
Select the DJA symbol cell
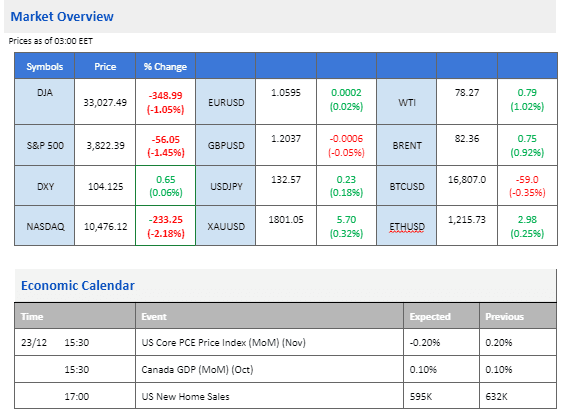(44, 101)
